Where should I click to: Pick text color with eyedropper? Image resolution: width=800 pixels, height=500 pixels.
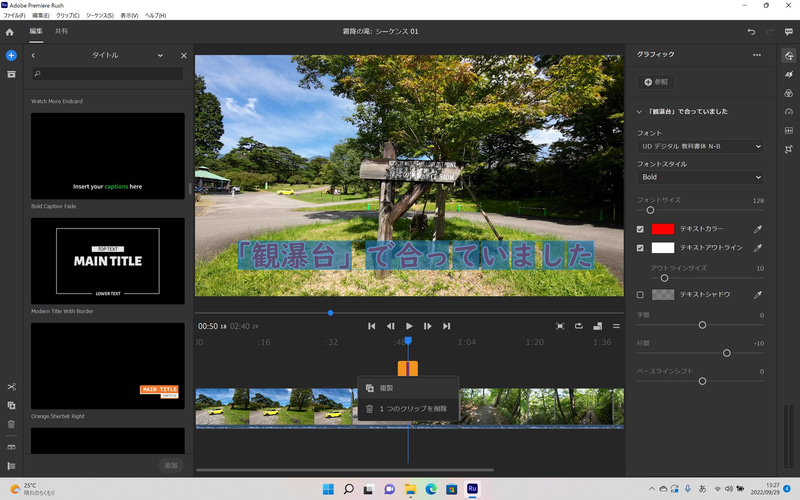point(757,229)
